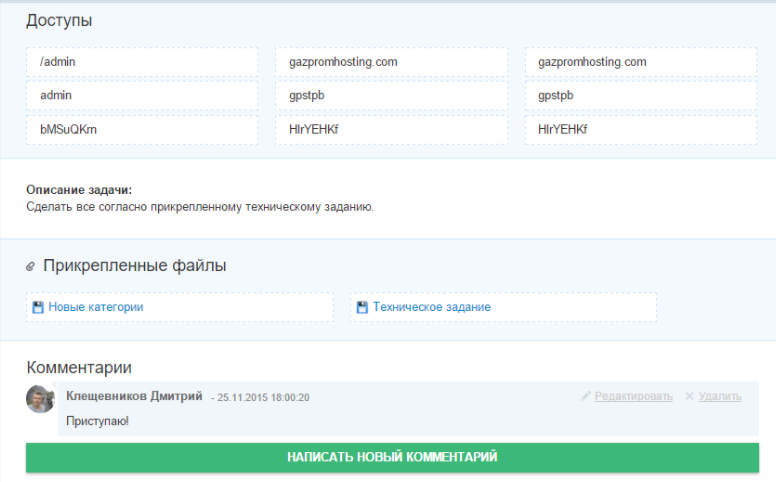Click the paperclip icon next to Прикрепленные файлы
Screen dimensions: 776x482
point(31,267)
